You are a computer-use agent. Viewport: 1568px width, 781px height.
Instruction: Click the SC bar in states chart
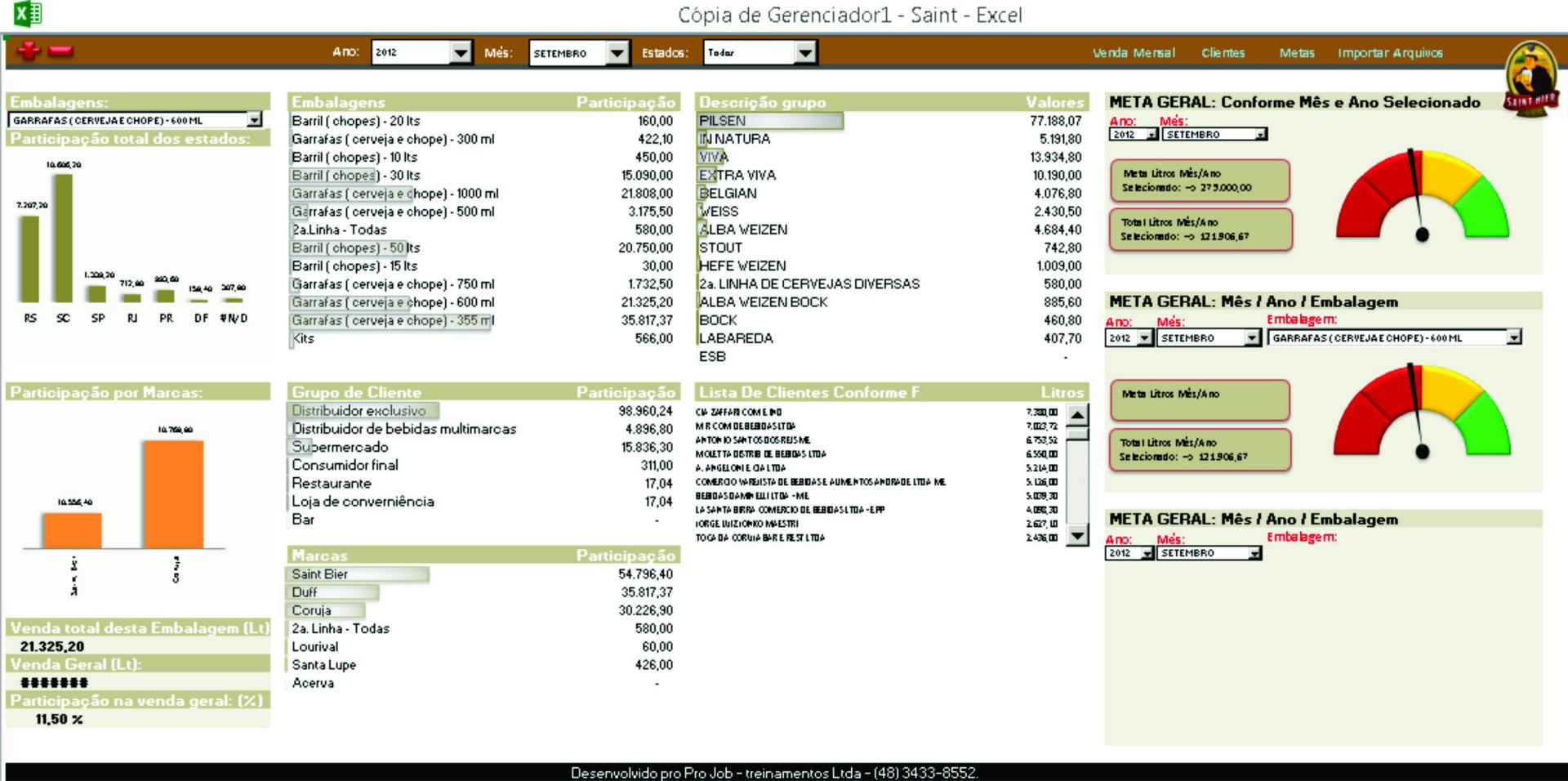pos(64,239)
